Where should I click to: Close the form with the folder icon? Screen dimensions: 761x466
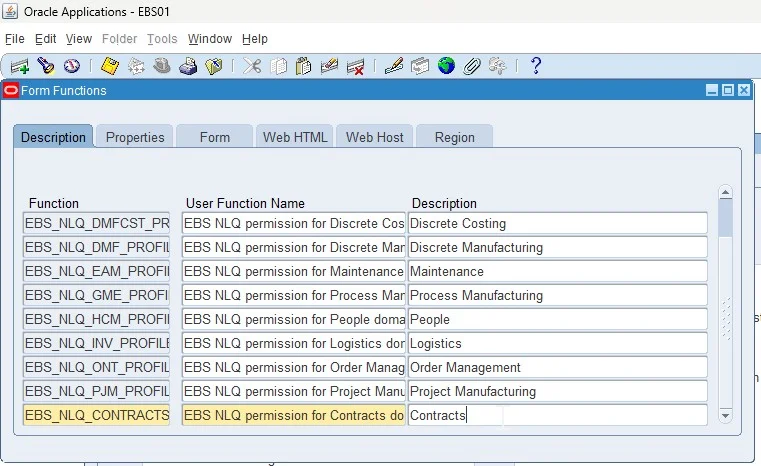click(214, 66)
